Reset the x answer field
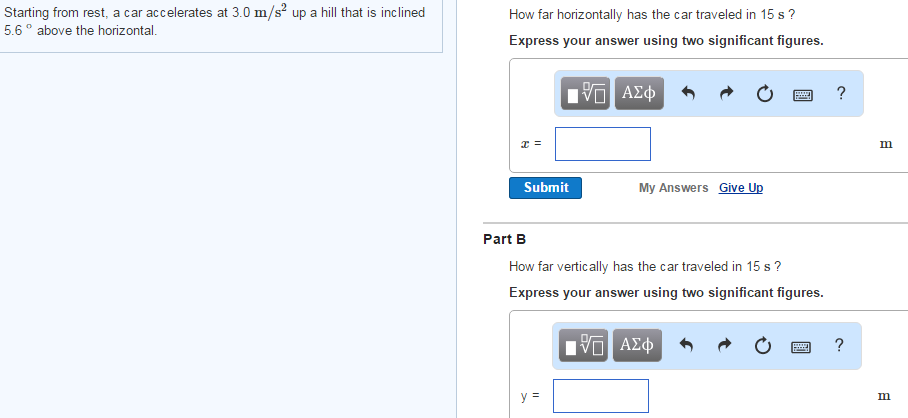 tap(764, 94)
